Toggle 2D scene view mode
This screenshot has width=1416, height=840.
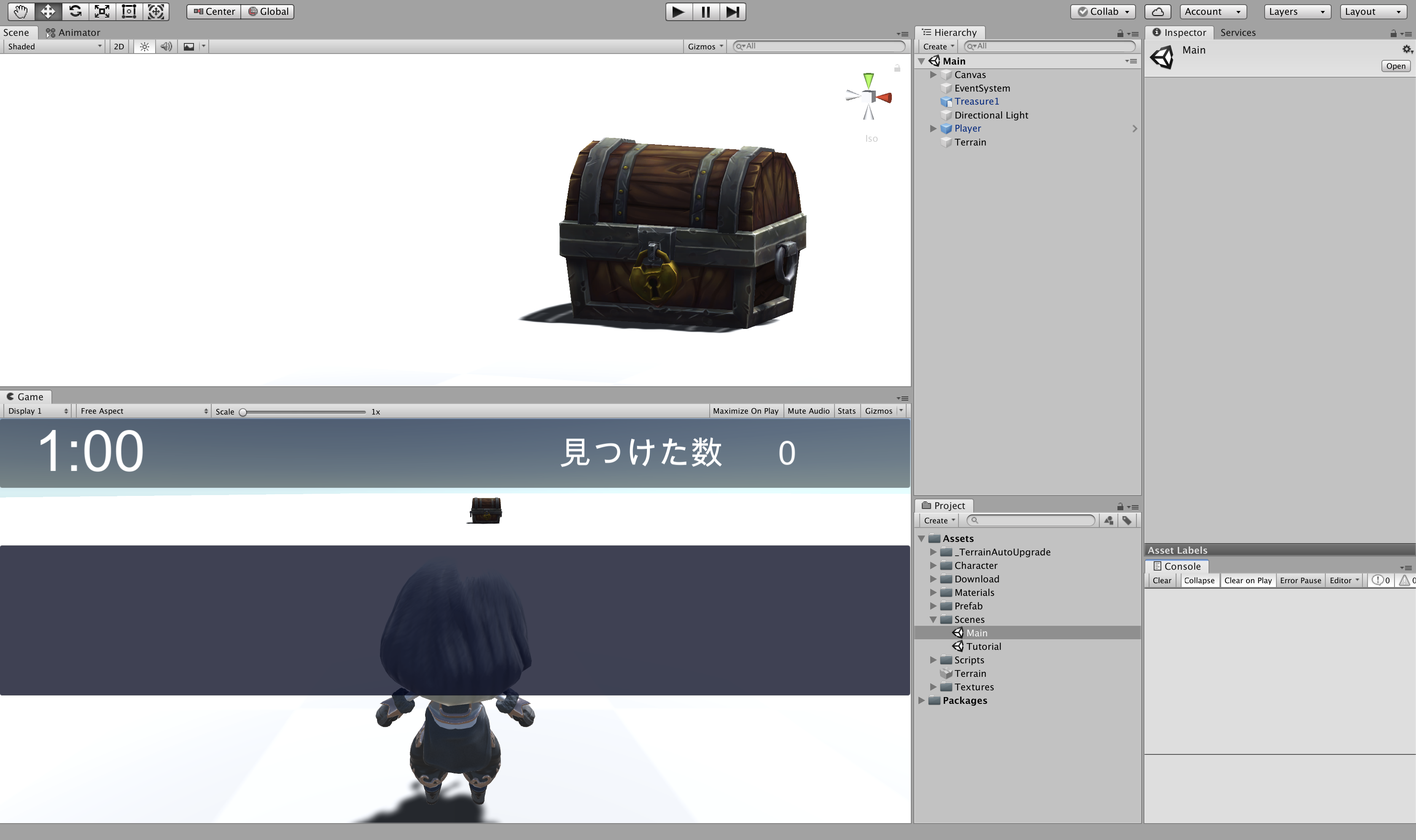tap(119, 46)
